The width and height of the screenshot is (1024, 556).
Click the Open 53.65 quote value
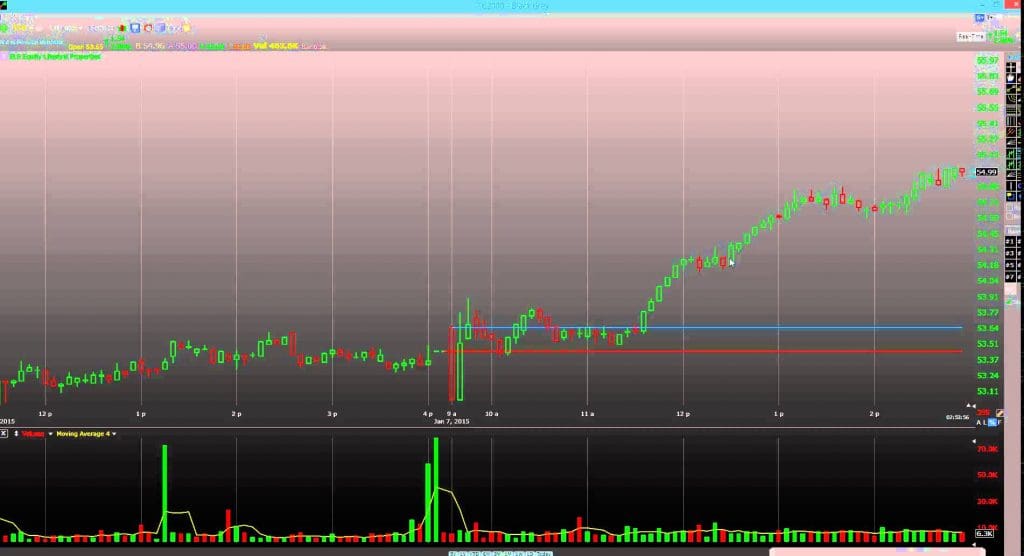86,47
